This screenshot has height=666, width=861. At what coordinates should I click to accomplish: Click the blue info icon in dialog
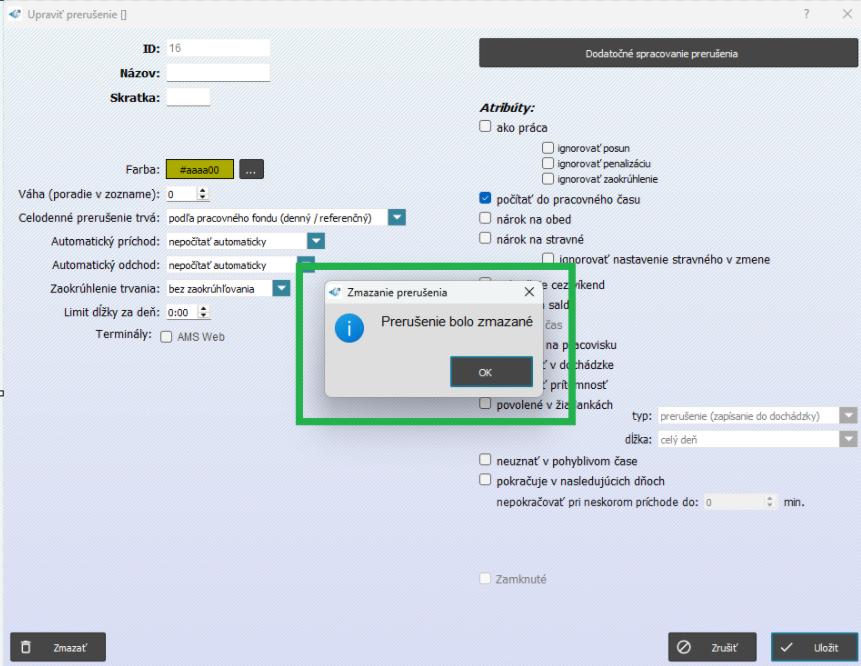tap(349, 327)
